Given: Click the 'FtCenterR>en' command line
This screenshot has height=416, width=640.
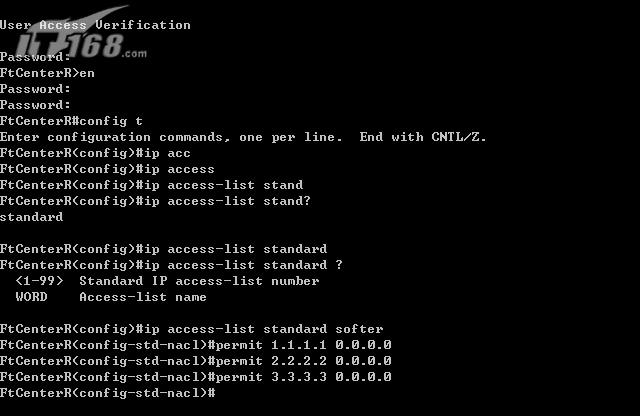Looking at the screenshot, I should click(47, 73).
